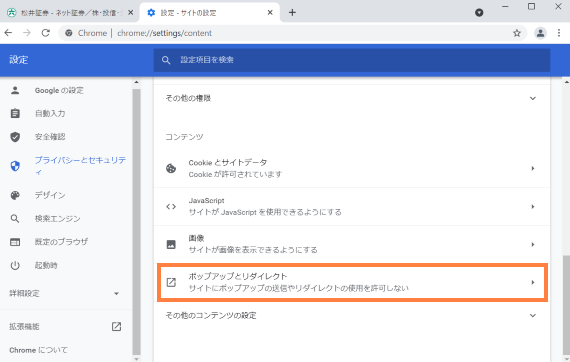Click the 設定 header title
Image resolution: width=570 pixels, height=362 pixels.
[x=19, y=60]
